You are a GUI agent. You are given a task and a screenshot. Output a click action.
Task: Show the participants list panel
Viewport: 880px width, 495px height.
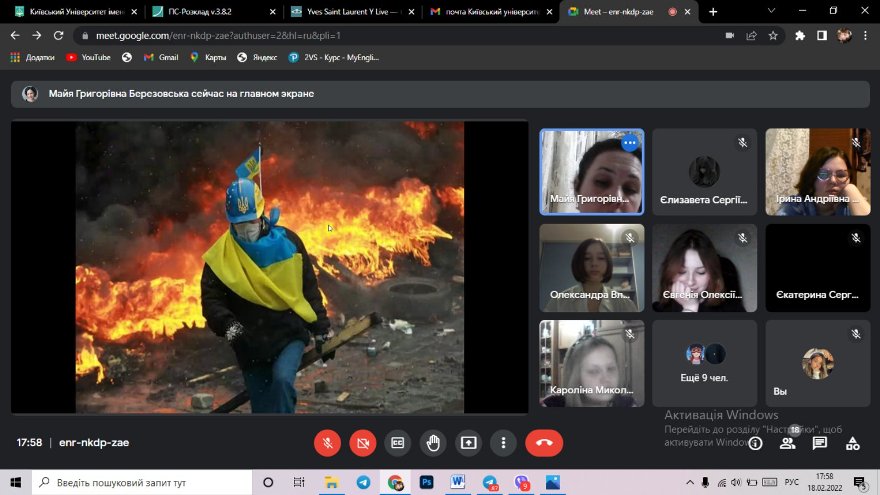point(787,443)
